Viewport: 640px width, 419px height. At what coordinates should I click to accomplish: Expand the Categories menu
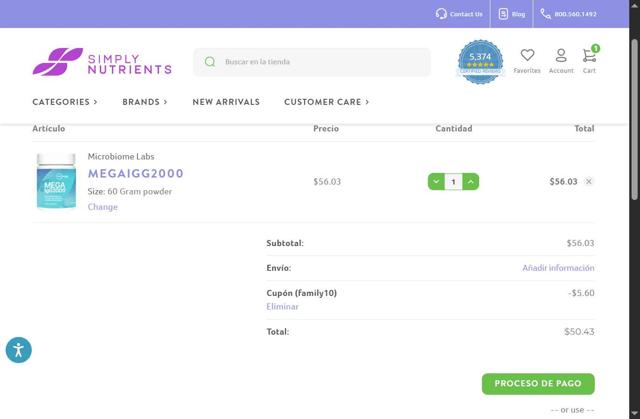(65, 102)
